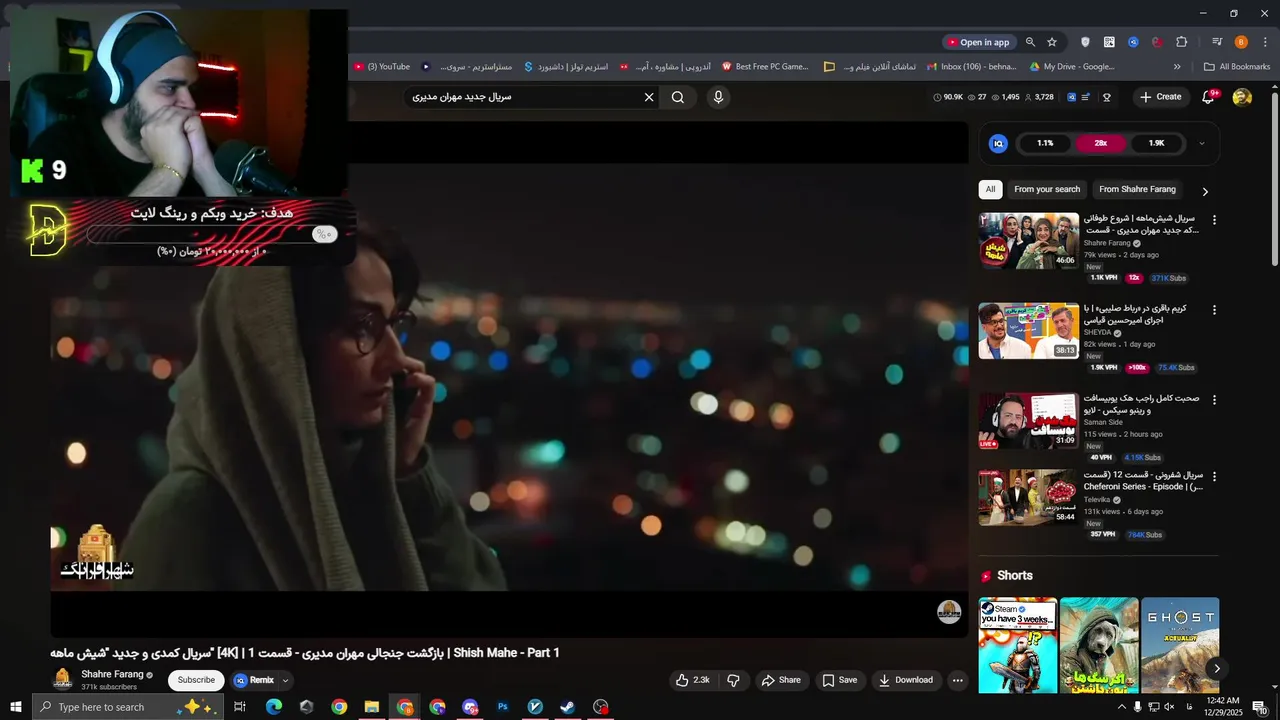This screenshot has height=720, width=1280.
Task: Expand the Remix dropdown arrow
Action: [285, 680]
